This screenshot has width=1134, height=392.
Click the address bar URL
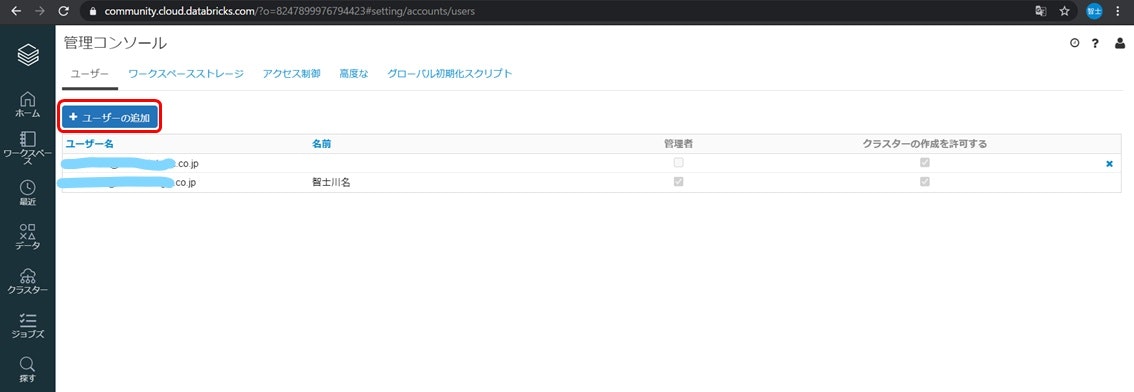click(290, 12)
